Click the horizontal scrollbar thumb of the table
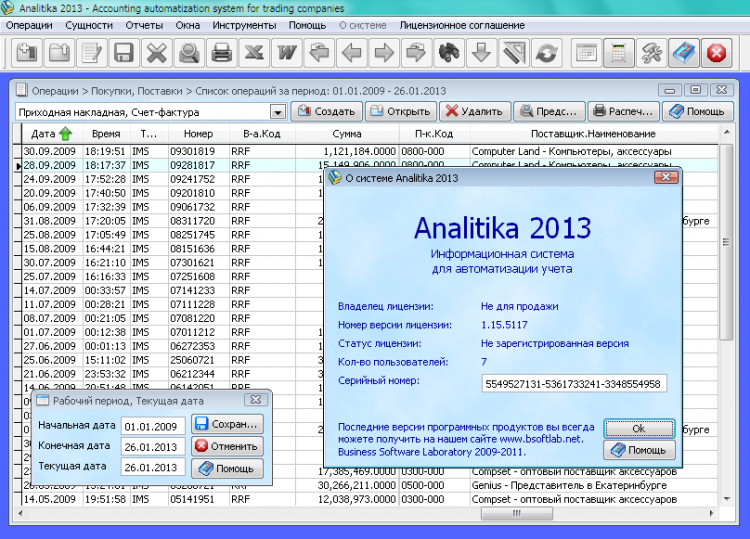 click(517, 513)
